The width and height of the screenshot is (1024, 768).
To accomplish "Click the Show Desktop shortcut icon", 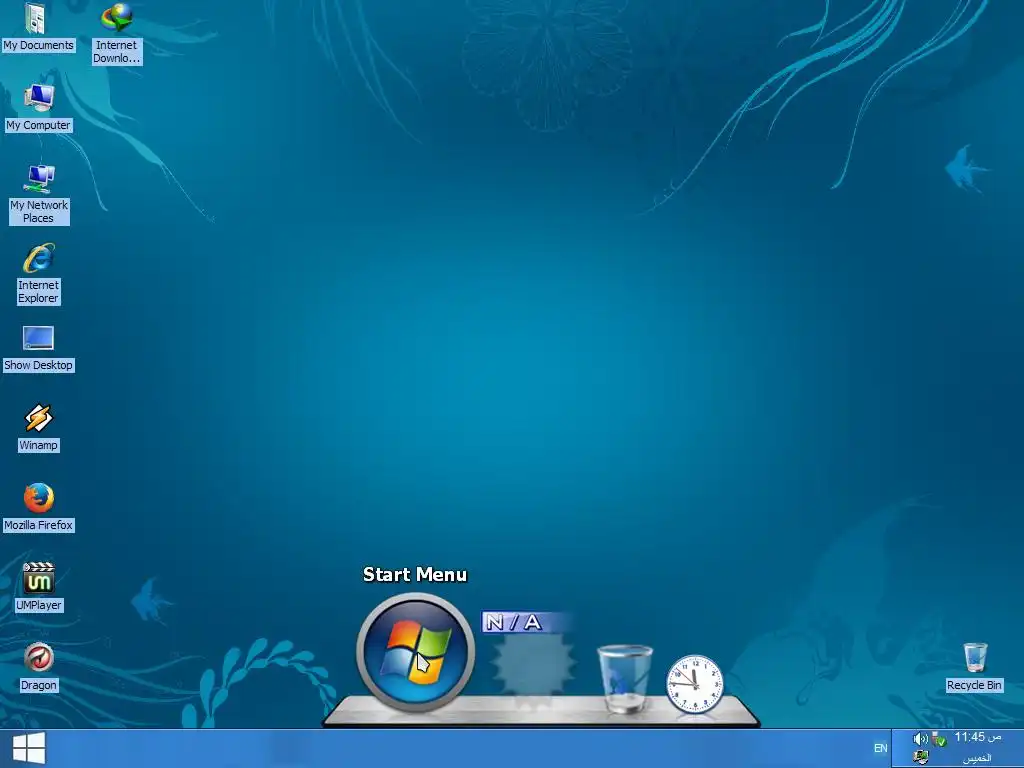I will point(38,348).
